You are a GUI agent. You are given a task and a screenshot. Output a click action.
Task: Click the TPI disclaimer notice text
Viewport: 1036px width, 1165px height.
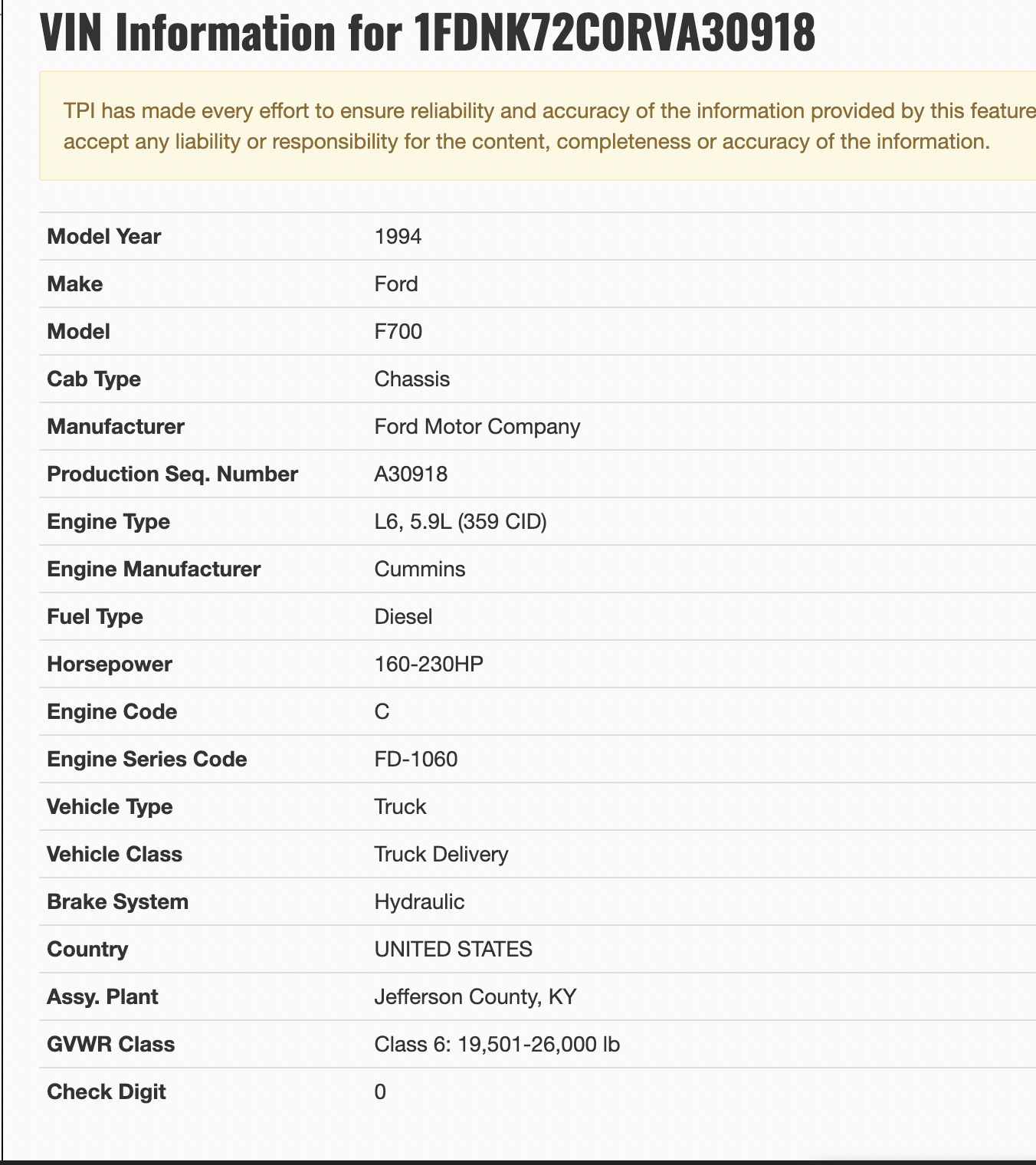pos(536,126)
